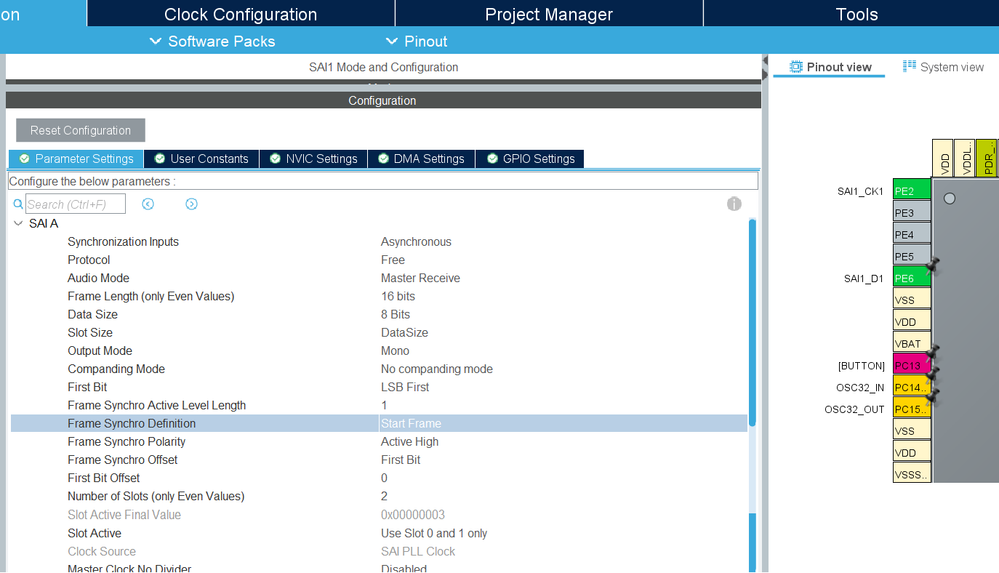This screenshot has width=999, height=573.
Task: Click the Mono output mode value
Action: (395, 351)
